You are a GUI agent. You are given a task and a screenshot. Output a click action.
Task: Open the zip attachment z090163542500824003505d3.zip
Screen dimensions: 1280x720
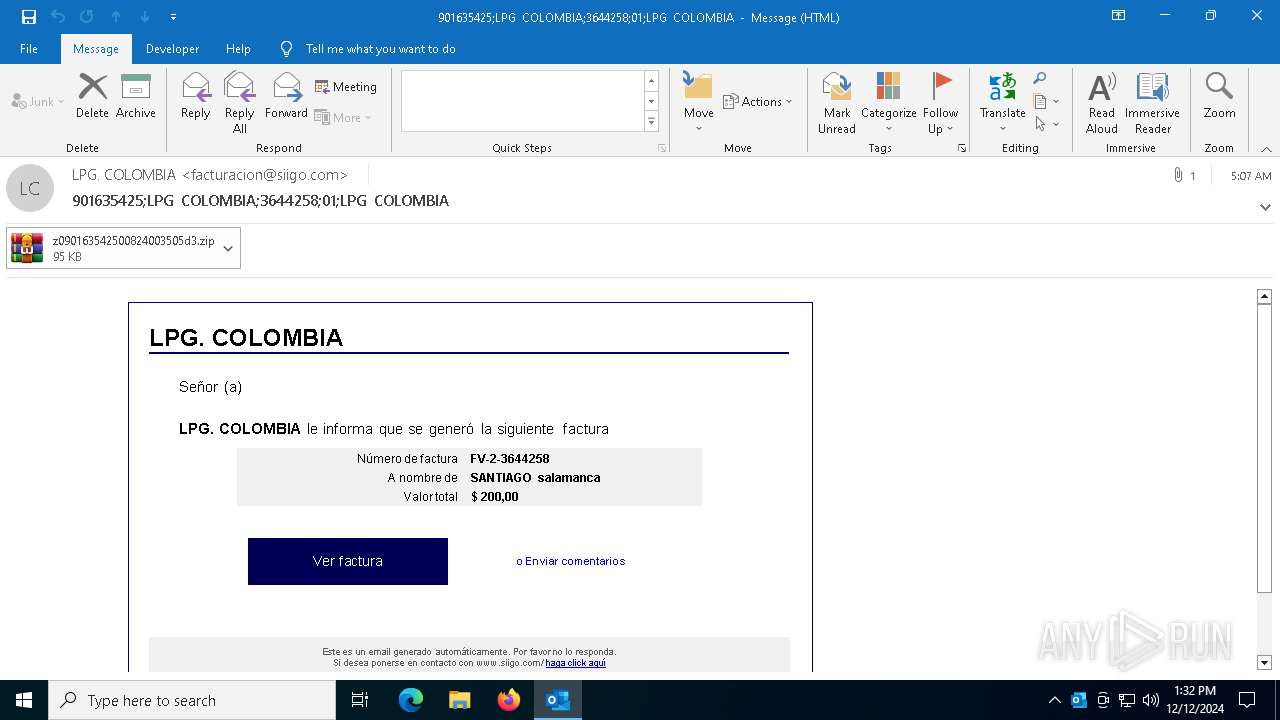(x=114, y=249)
